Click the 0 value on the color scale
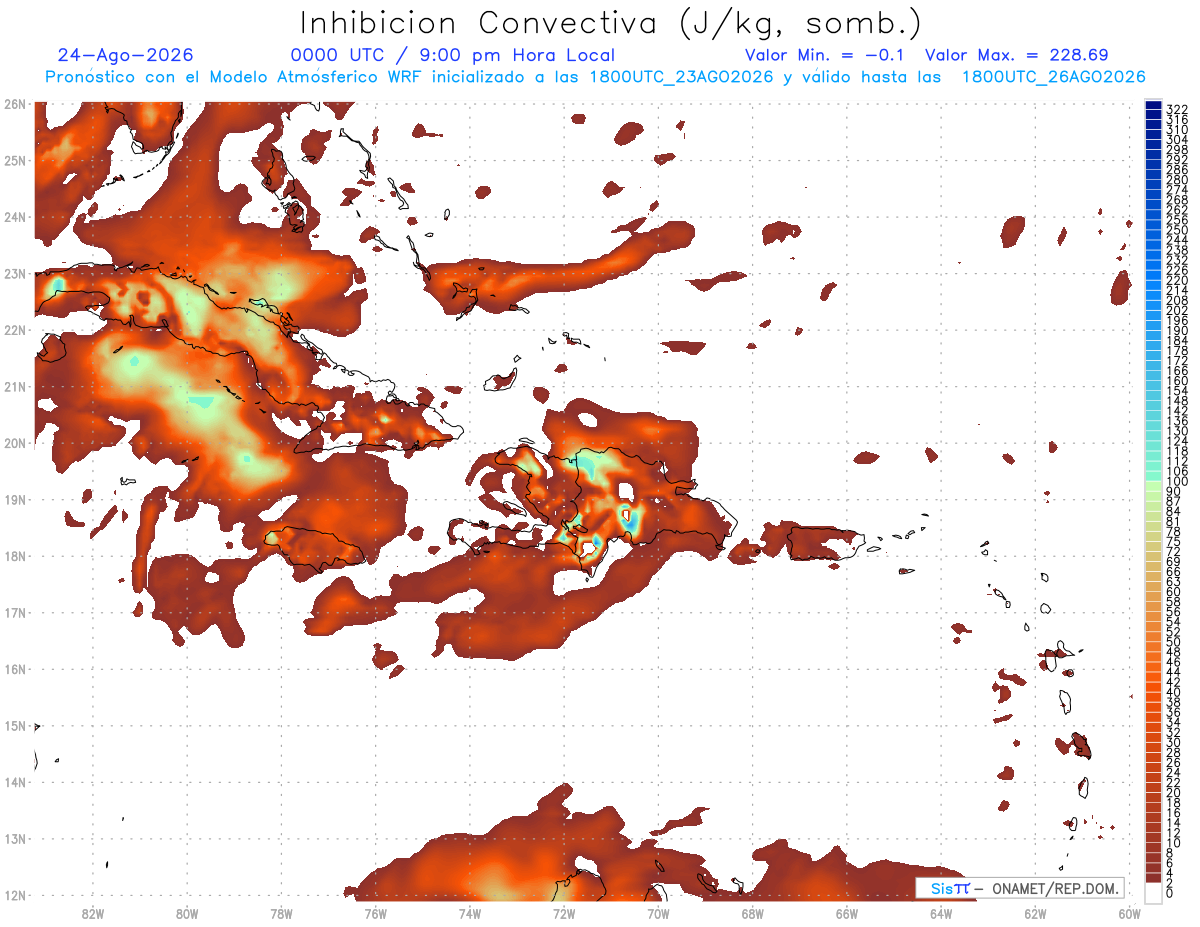Screen dimensions: 1200x927 point(1170,893)
